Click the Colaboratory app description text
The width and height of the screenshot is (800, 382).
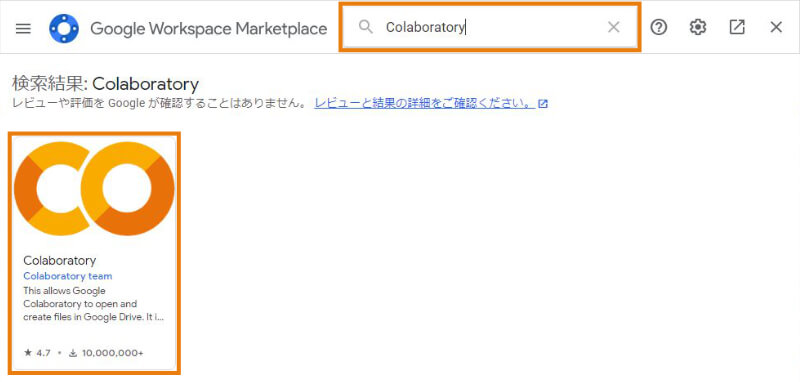pos(93,304)
